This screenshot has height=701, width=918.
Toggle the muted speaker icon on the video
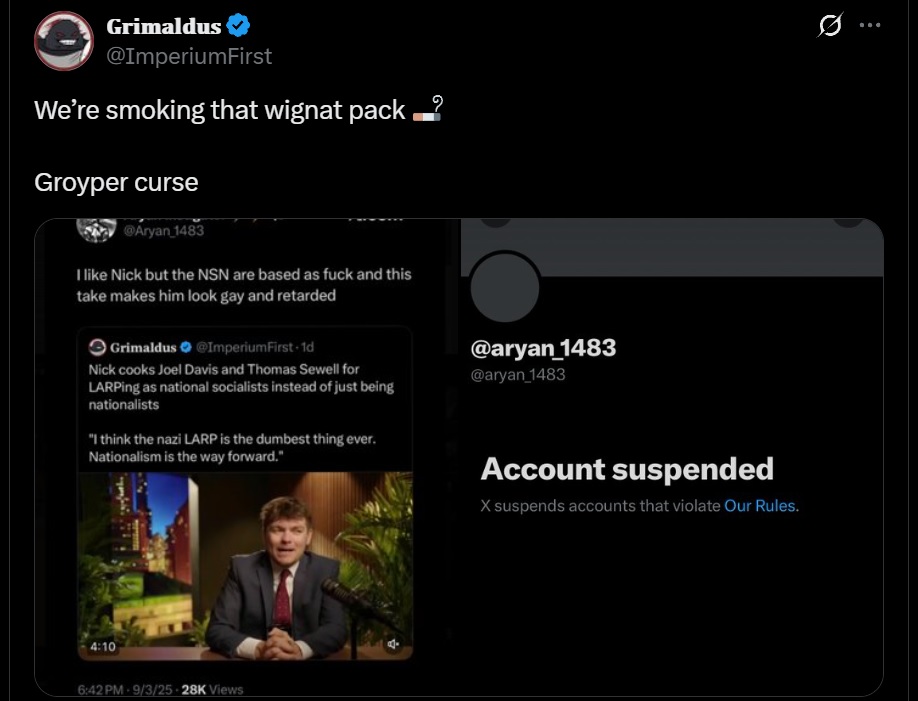click(x=394, y=645)
